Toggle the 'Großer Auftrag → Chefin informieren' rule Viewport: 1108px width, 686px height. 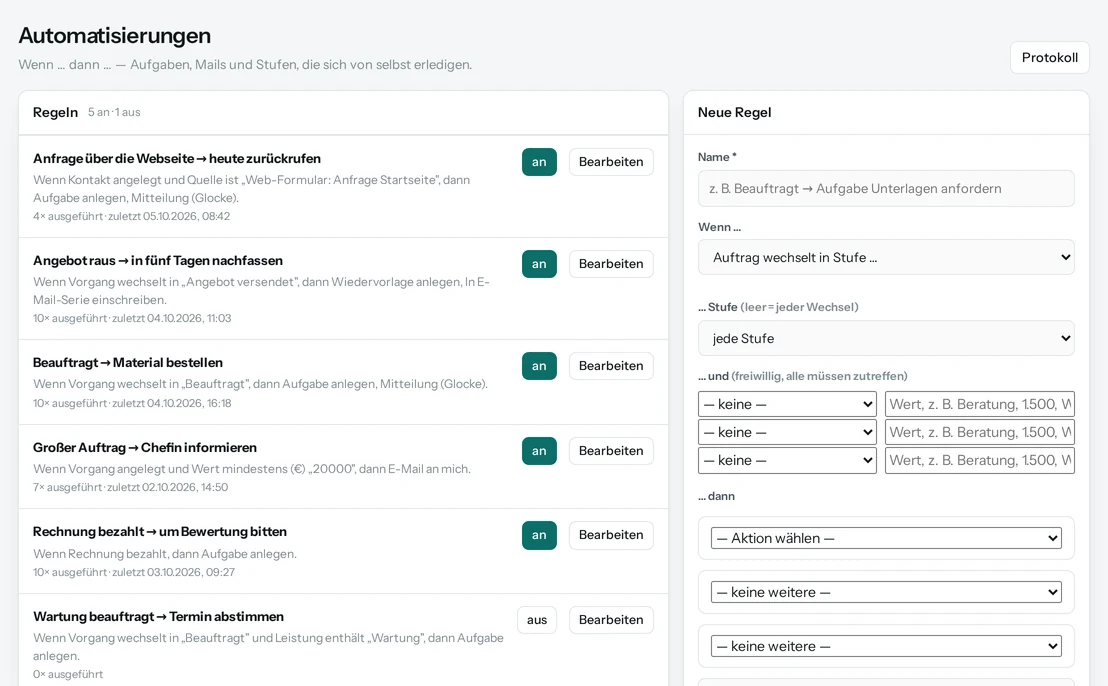point(539,451)
